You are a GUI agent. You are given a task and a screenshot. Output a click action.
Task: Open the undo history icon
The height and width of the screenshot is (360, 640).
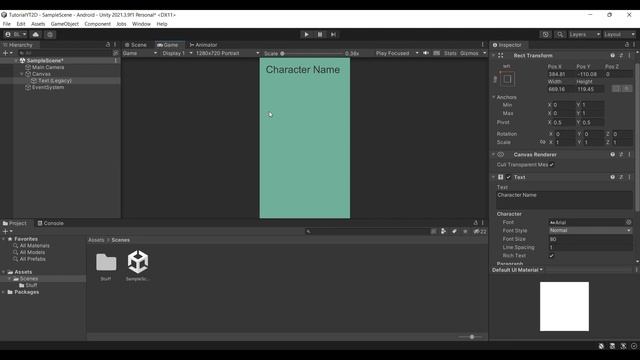[545, 35]
